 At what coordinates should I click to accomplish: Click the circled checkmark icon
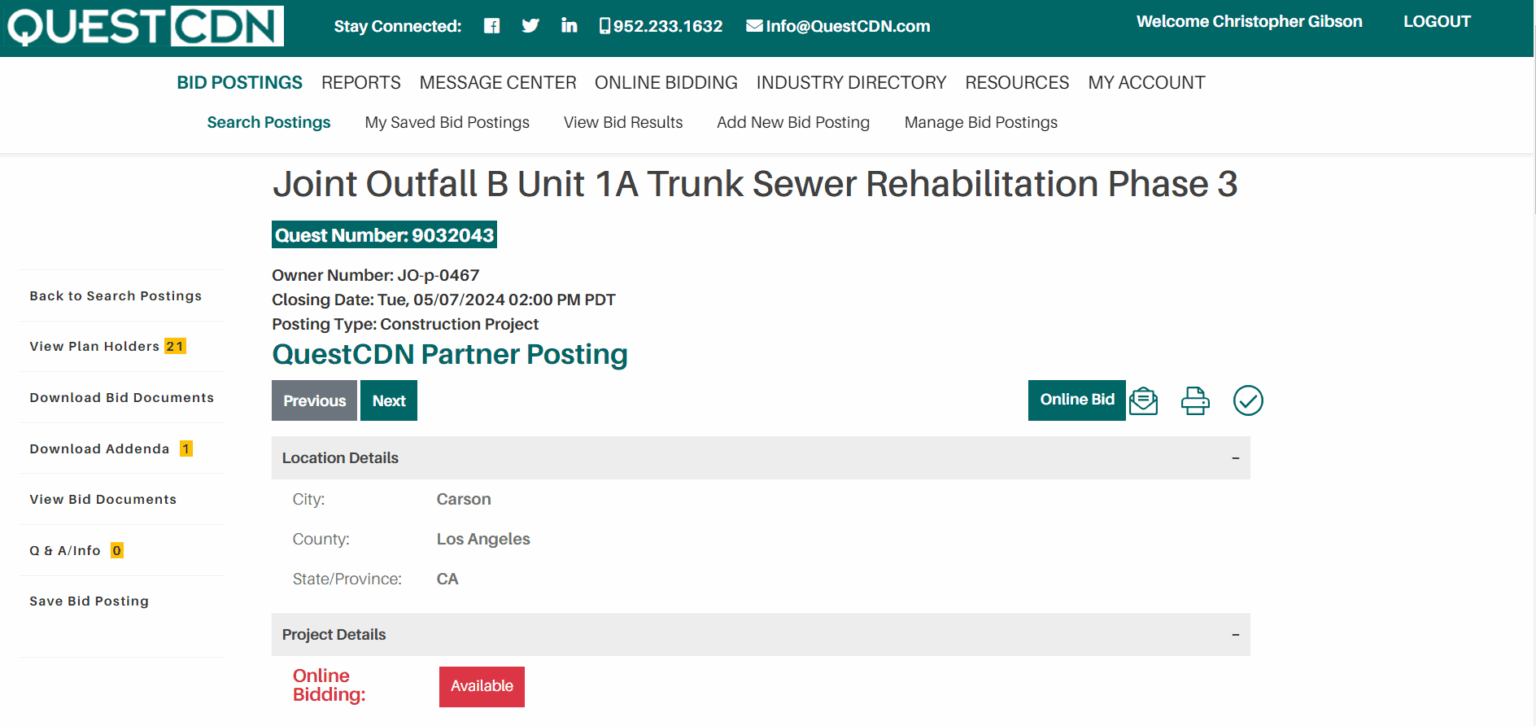[1248, 401]
